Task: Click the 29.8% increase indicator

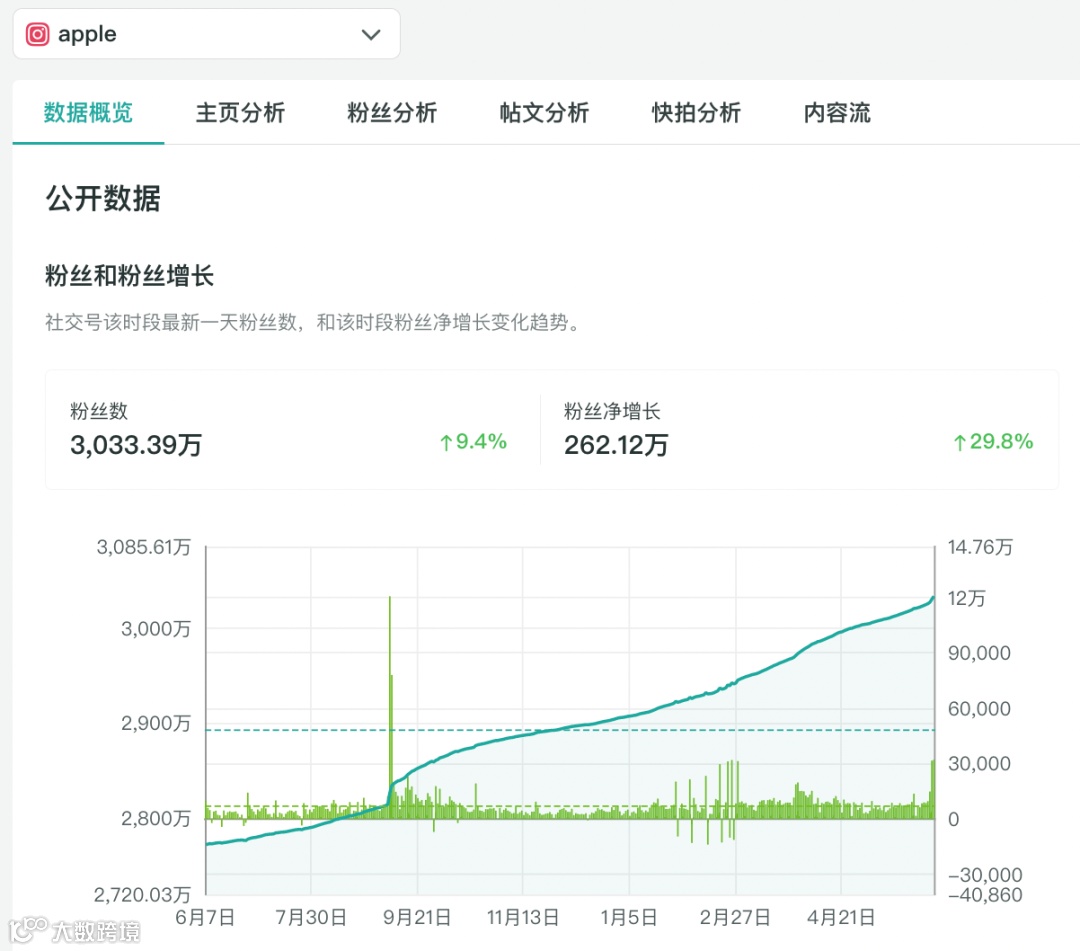Action: 993,441
